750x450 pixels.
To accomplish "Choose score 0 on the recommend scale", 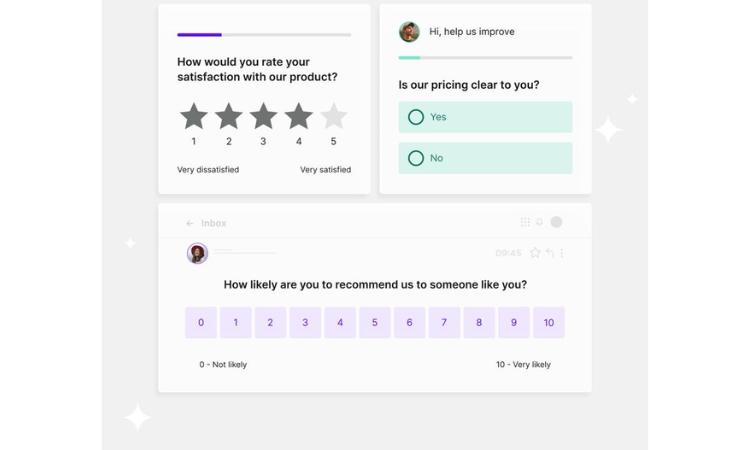I will pos(201,322).
